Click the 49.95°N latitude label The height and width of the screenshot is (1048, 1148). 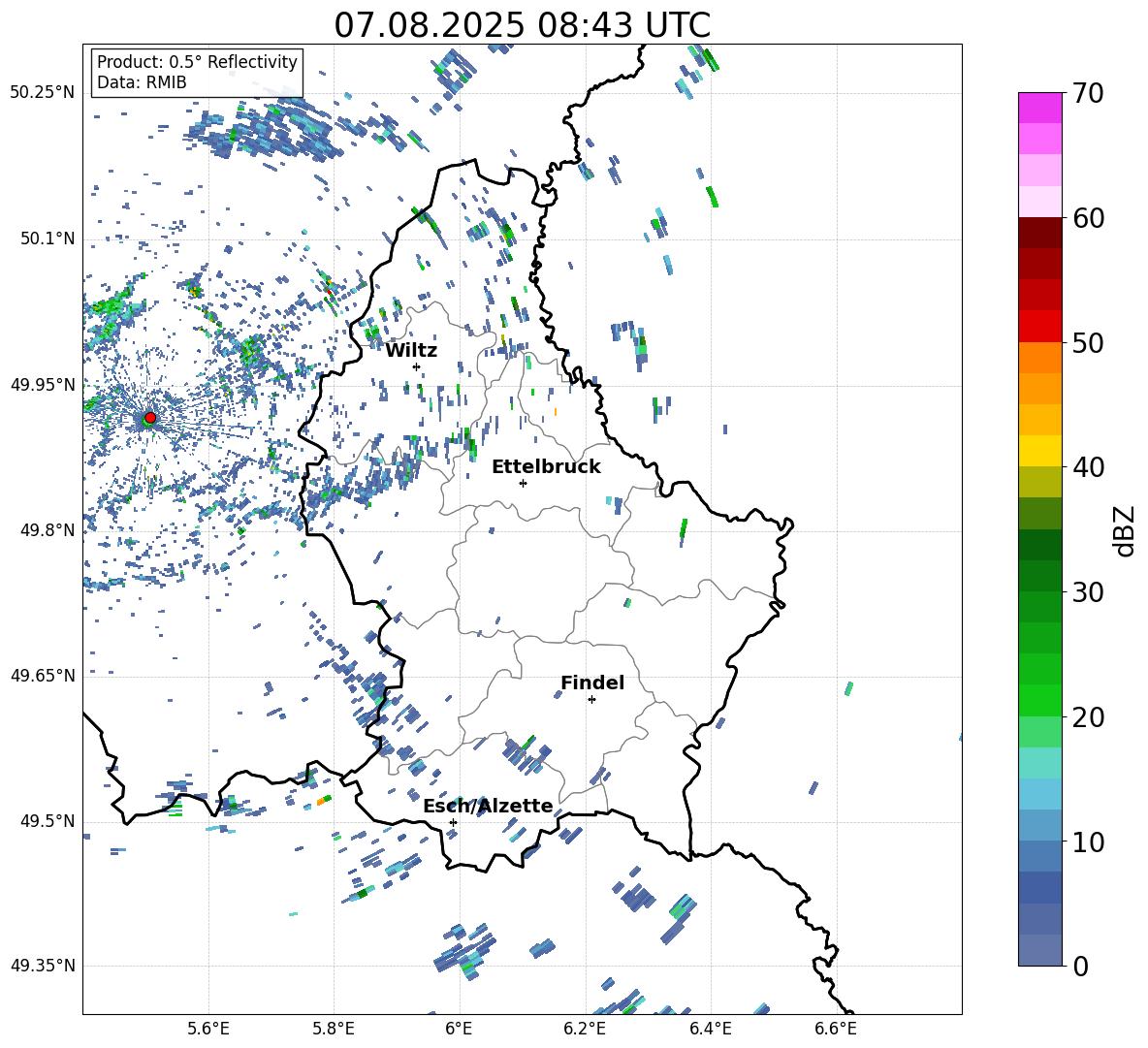[43, 384]
